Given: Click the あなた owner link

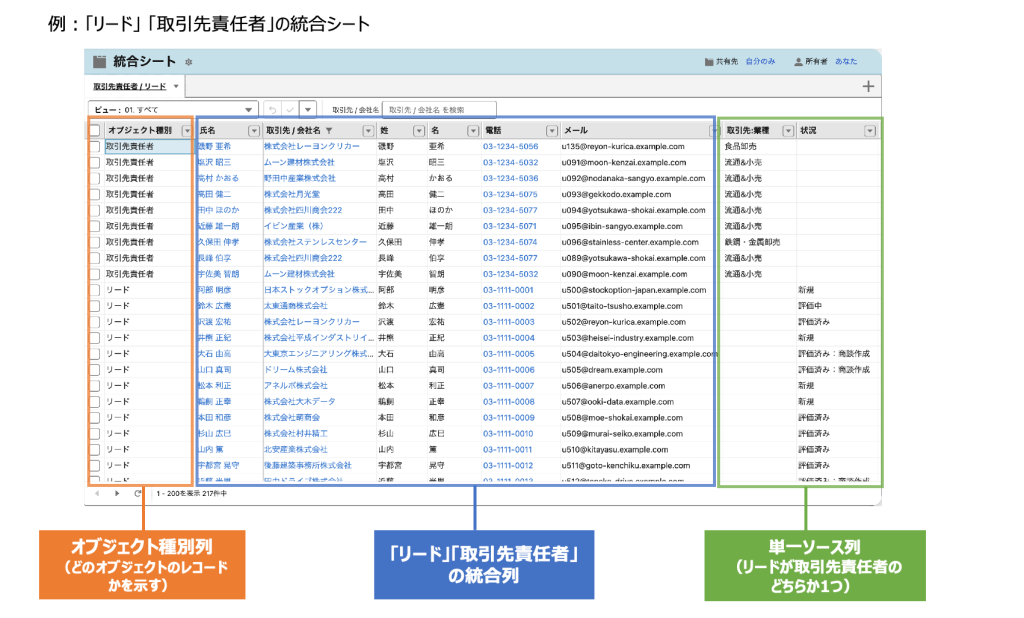Looking at the screenshot, I should [x=846, y=61].
